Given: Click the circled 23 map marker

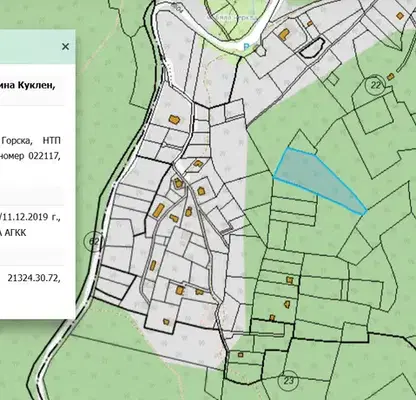Looking at the screenshot, I should [288, 380].
